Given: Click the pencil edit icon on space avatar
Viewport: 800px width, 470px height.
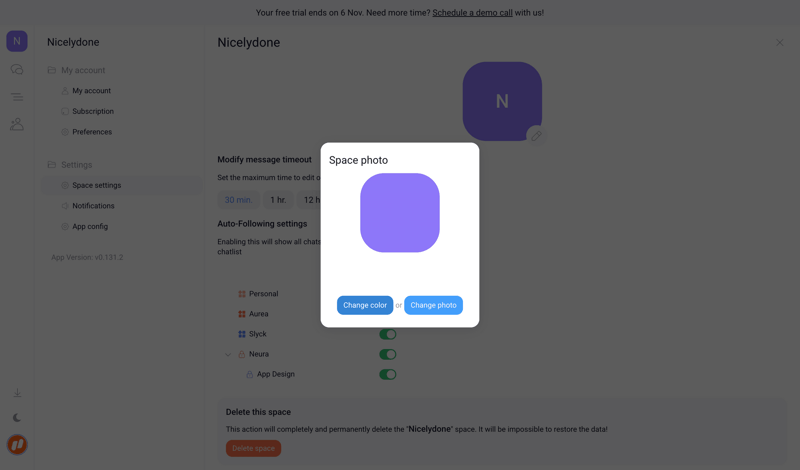Looking at the screenshot, I should (536, 135).
